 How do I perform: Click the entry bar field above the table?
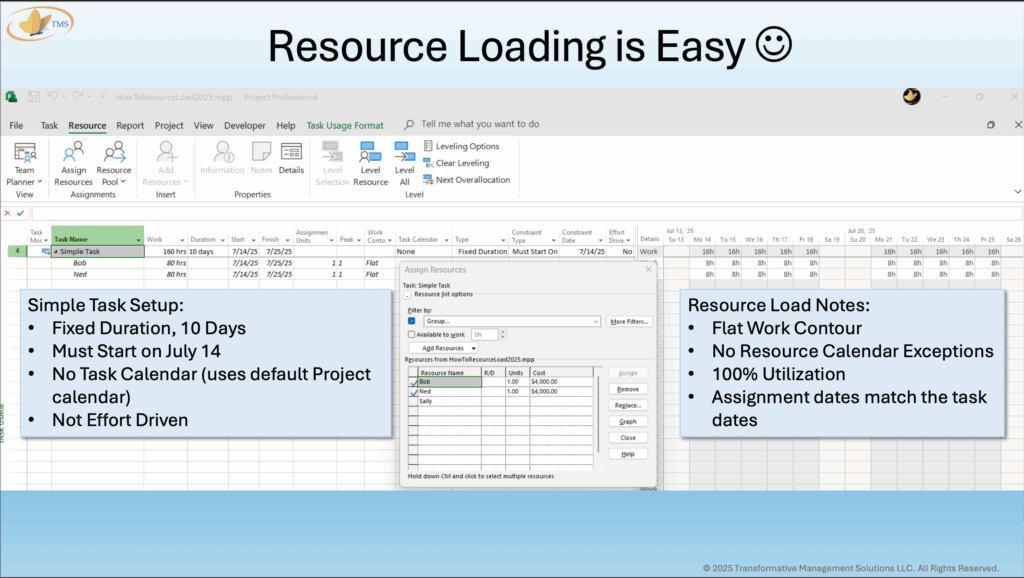point(526,213)
